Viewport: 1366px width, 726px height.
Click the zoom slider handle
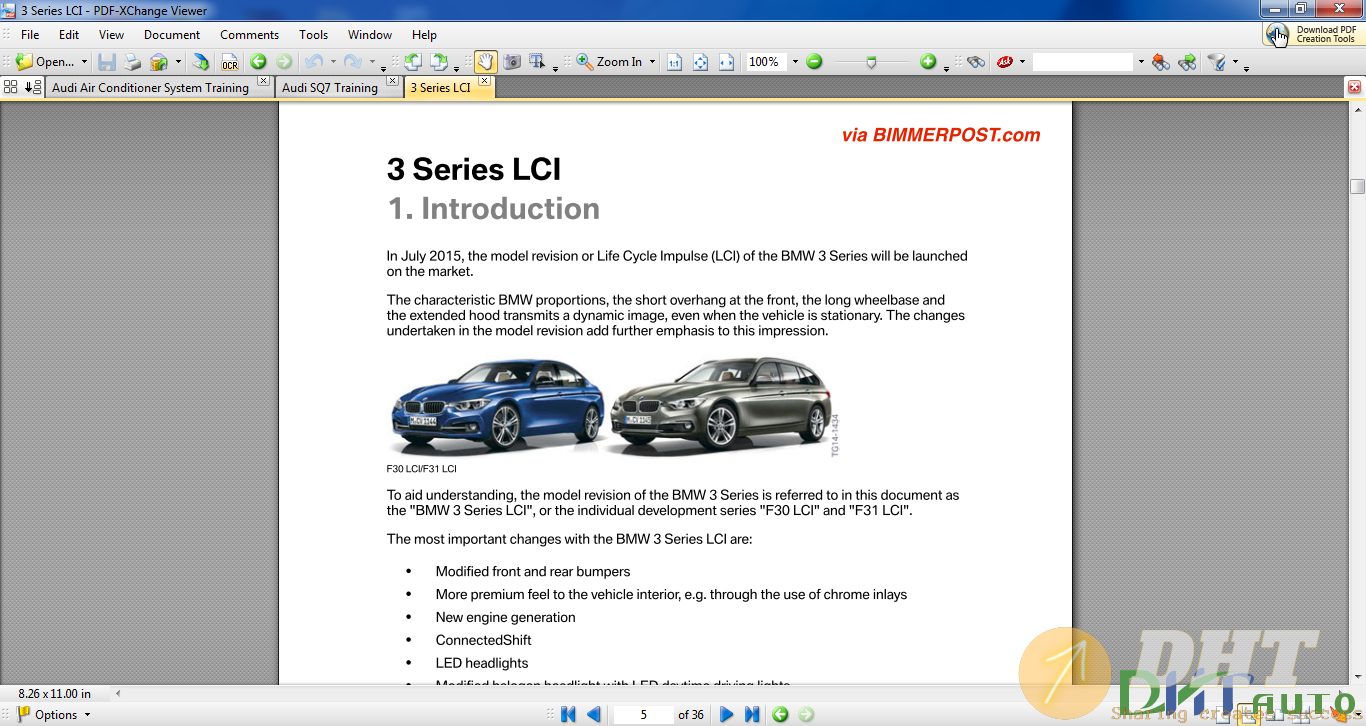[872, 62]
